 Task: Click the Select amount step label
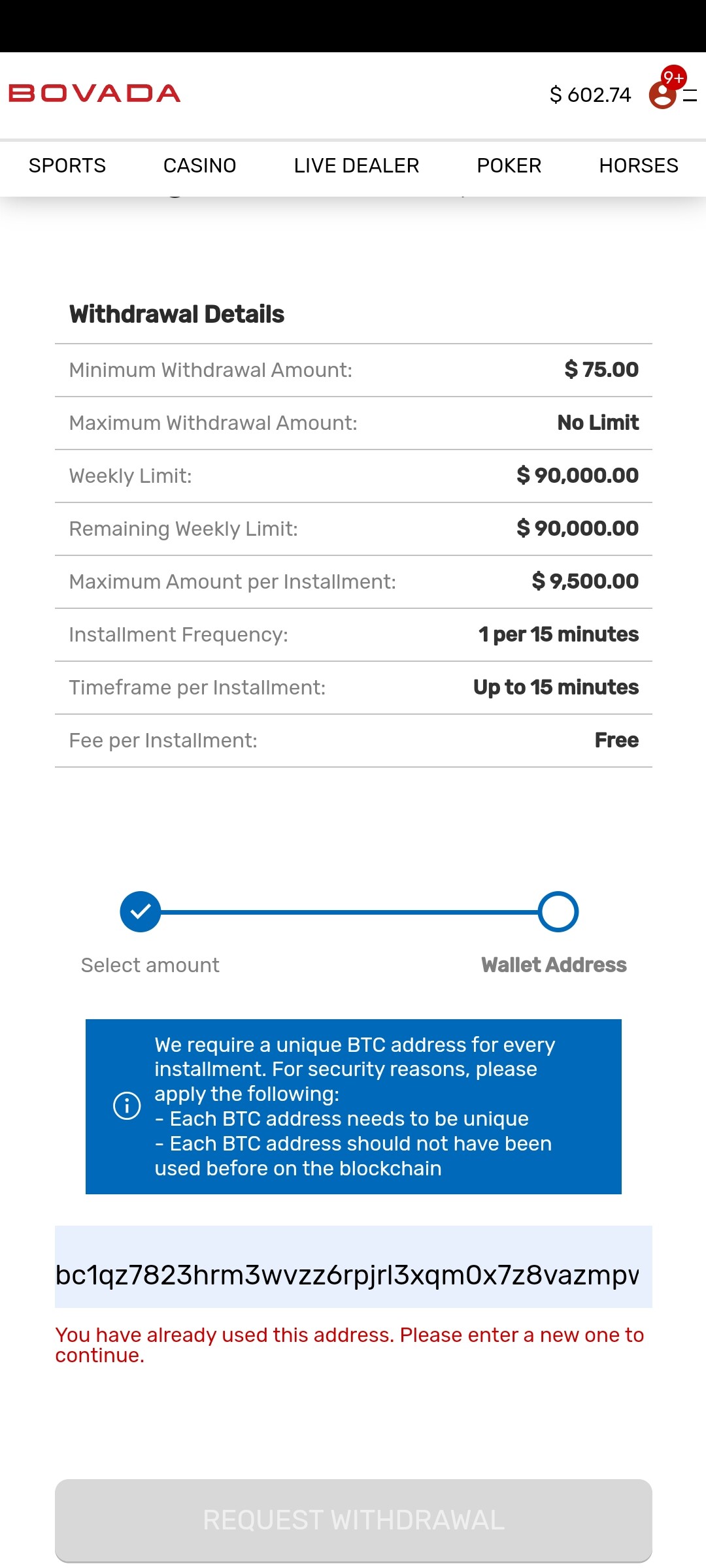pos(150,965)
